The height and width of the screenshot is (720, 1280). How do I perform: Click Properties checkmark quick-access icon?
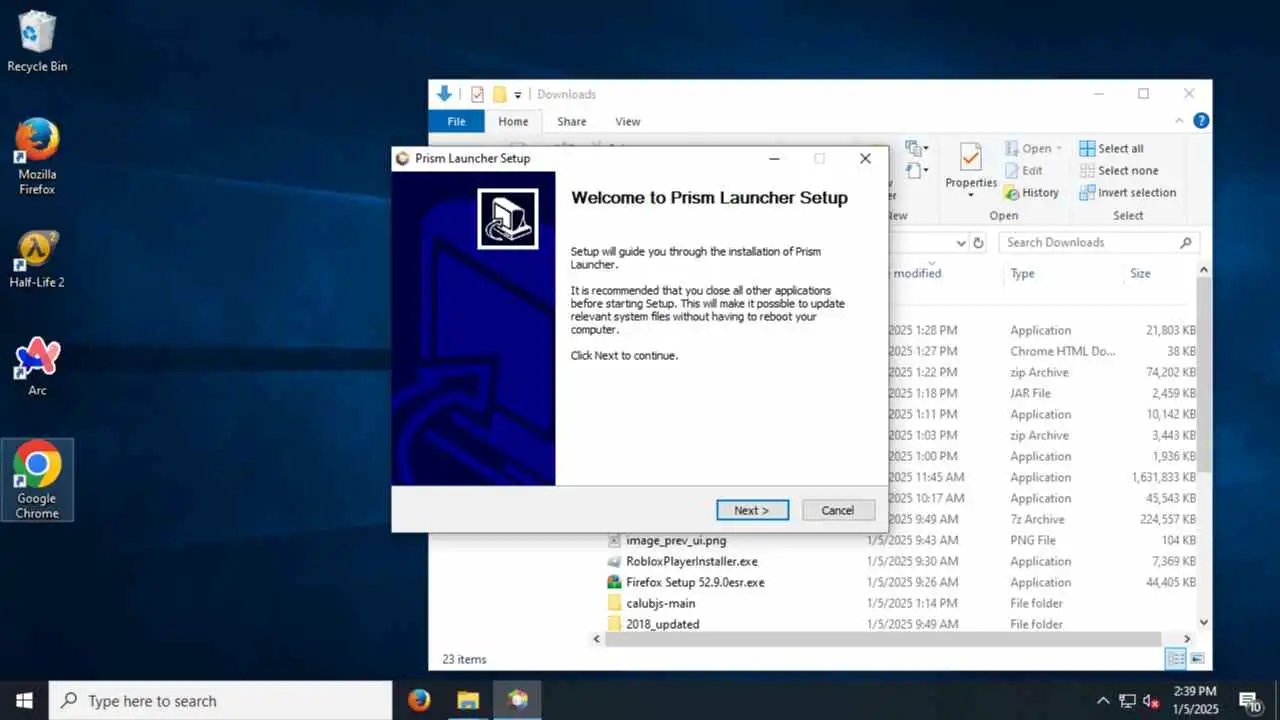(x=477, y=94)
